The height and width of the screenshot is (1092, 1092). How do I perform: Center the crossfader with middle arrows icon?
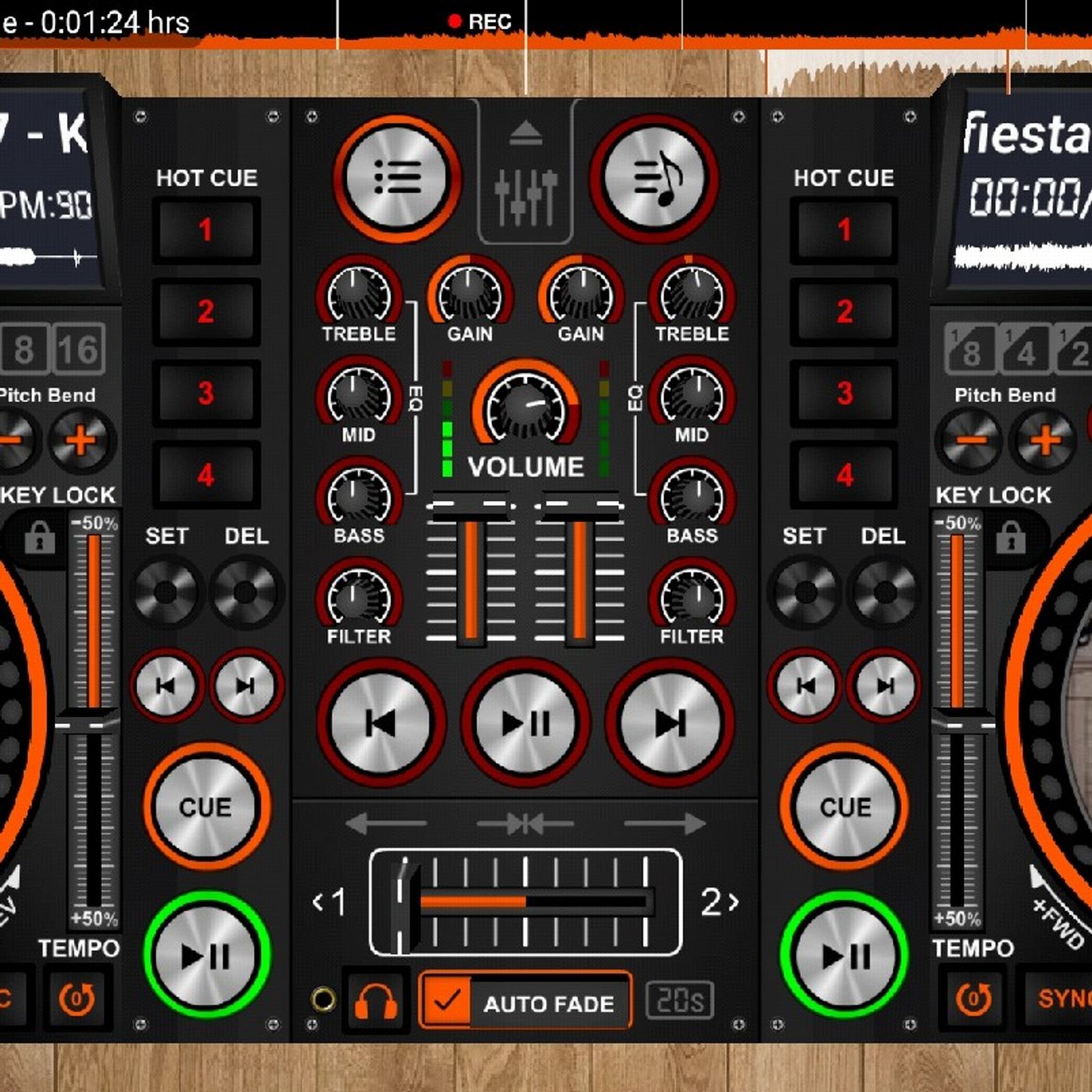click(x=526, y=823)
